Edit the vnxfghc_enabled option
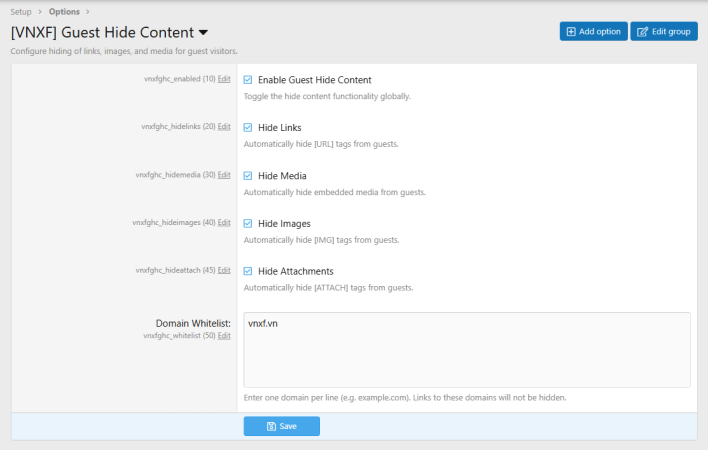This screenshot has height=450, width=708. tap(224, 79)
